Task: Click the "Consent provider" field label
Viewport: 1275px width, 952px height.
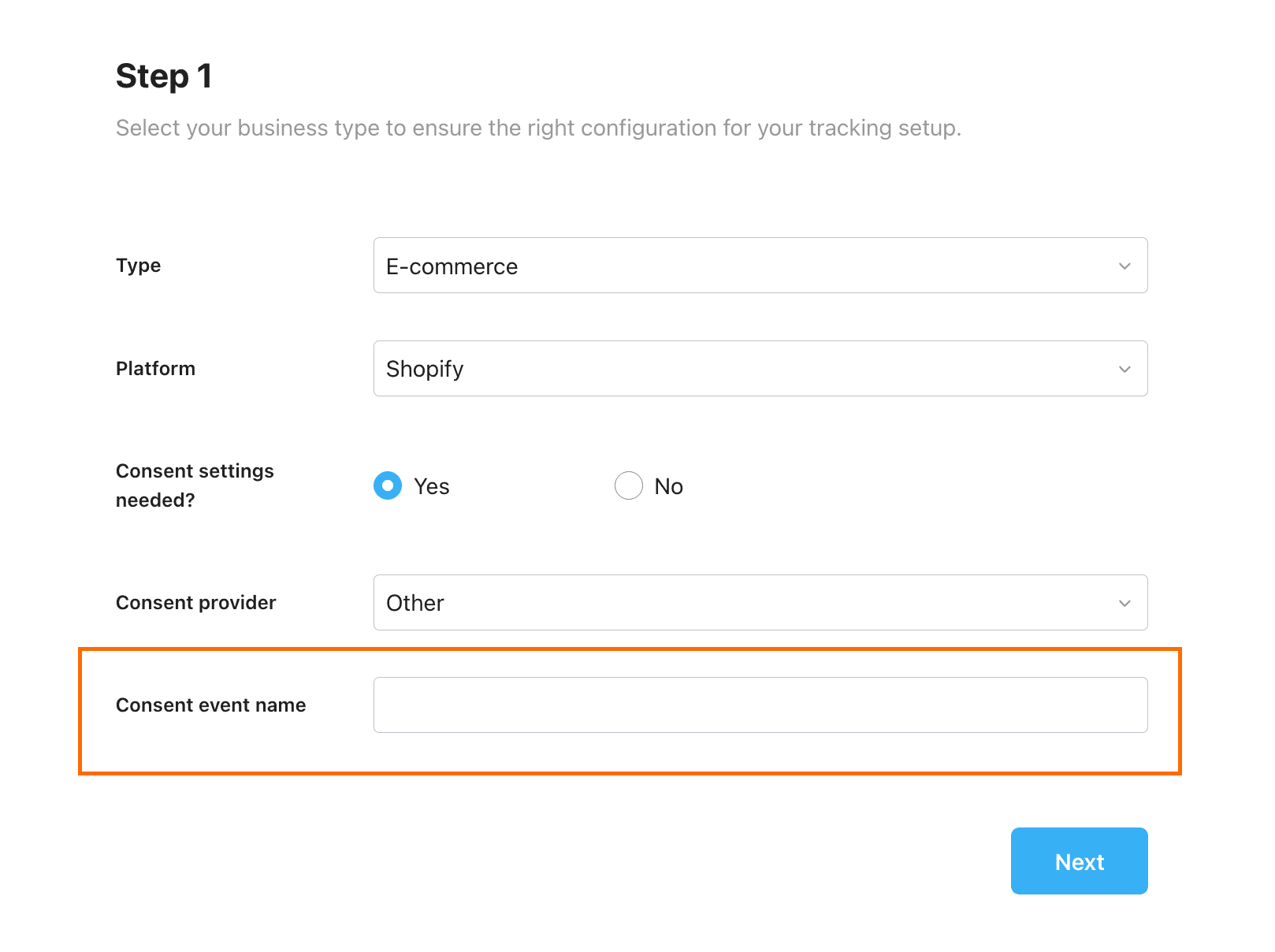Action: click(196, 603)
